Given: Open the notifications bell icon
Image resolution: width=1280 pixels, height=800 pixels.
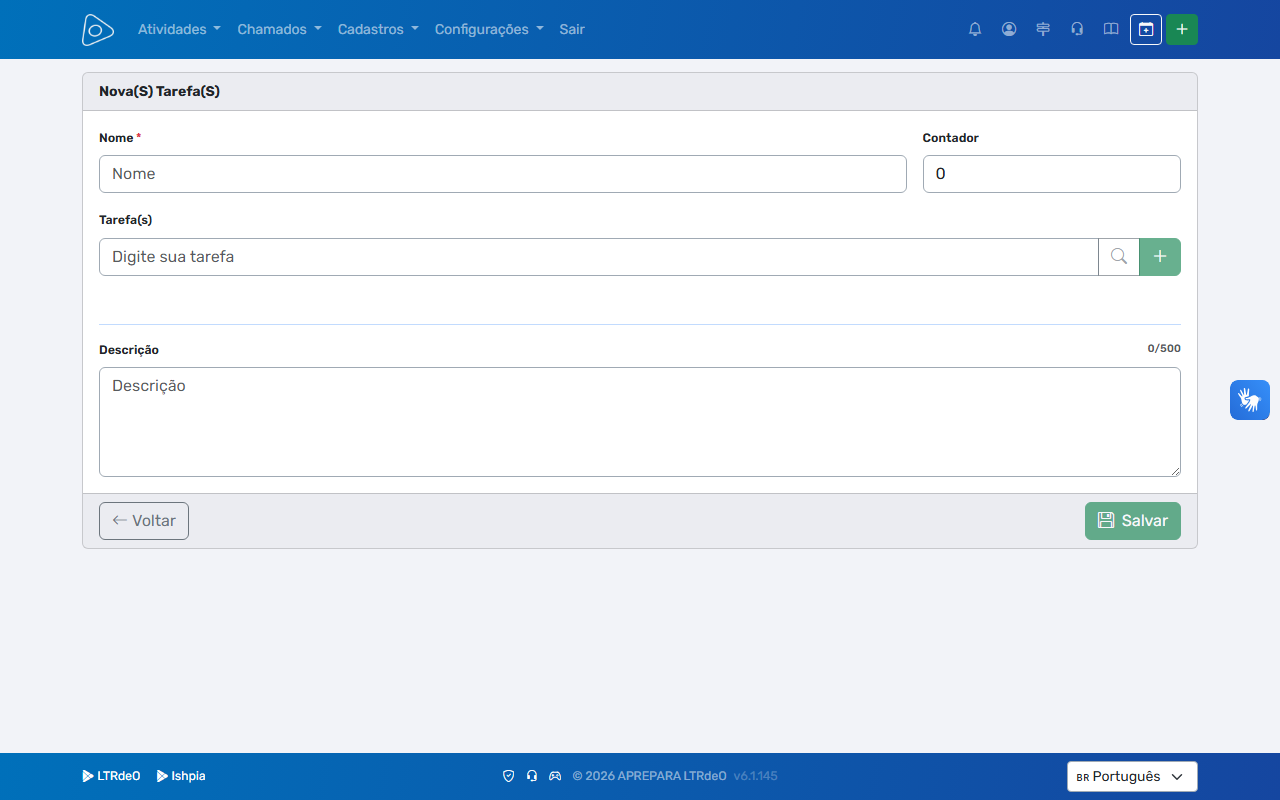Looking at the screenshot, I should (x=975, y=29).
